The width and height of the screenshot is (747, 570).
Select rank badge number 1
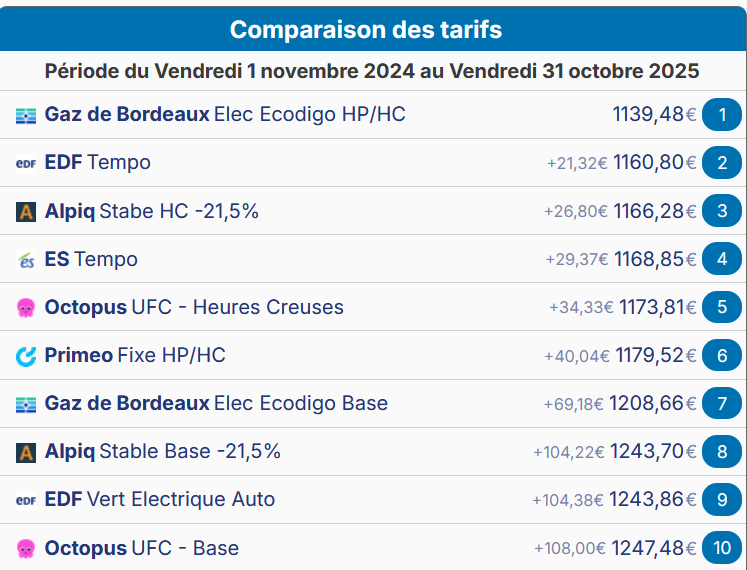(x=722, y=115)
